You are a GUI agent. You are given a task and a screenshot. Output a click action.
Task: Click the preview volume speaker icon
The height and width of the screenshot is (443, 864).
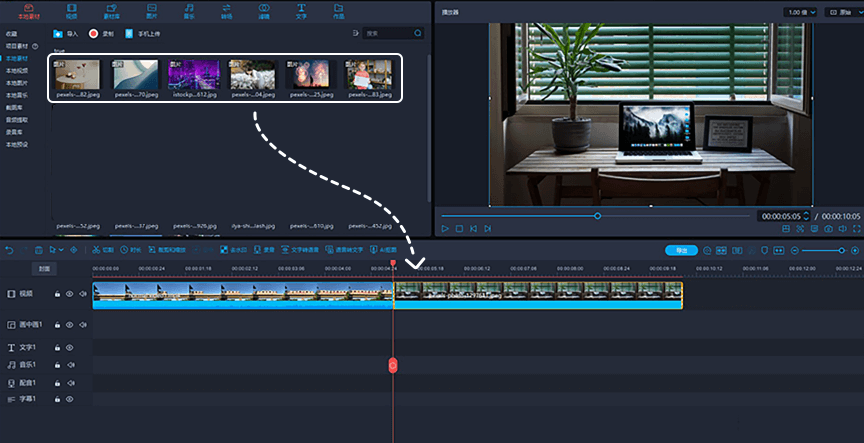tap(843, 229)
